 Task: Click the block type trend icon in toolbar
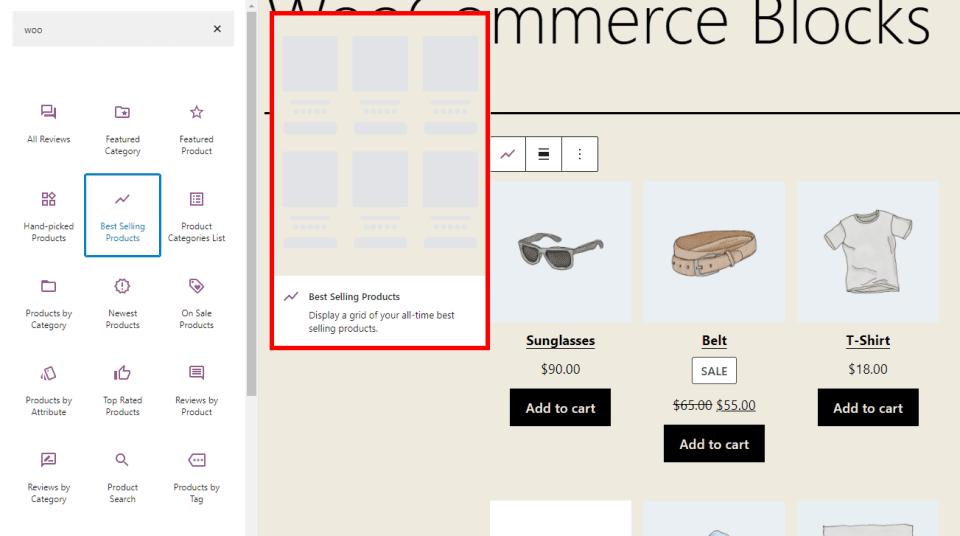(x=508, y=154)
